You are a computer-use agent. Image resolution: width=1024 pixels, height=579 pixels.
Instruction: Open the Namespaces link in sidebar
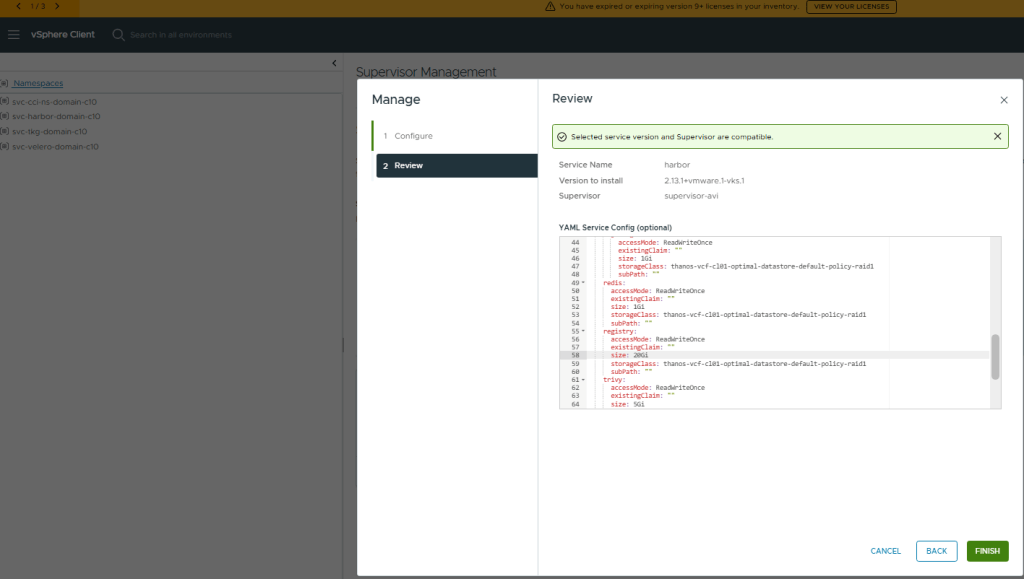(38, 83)
